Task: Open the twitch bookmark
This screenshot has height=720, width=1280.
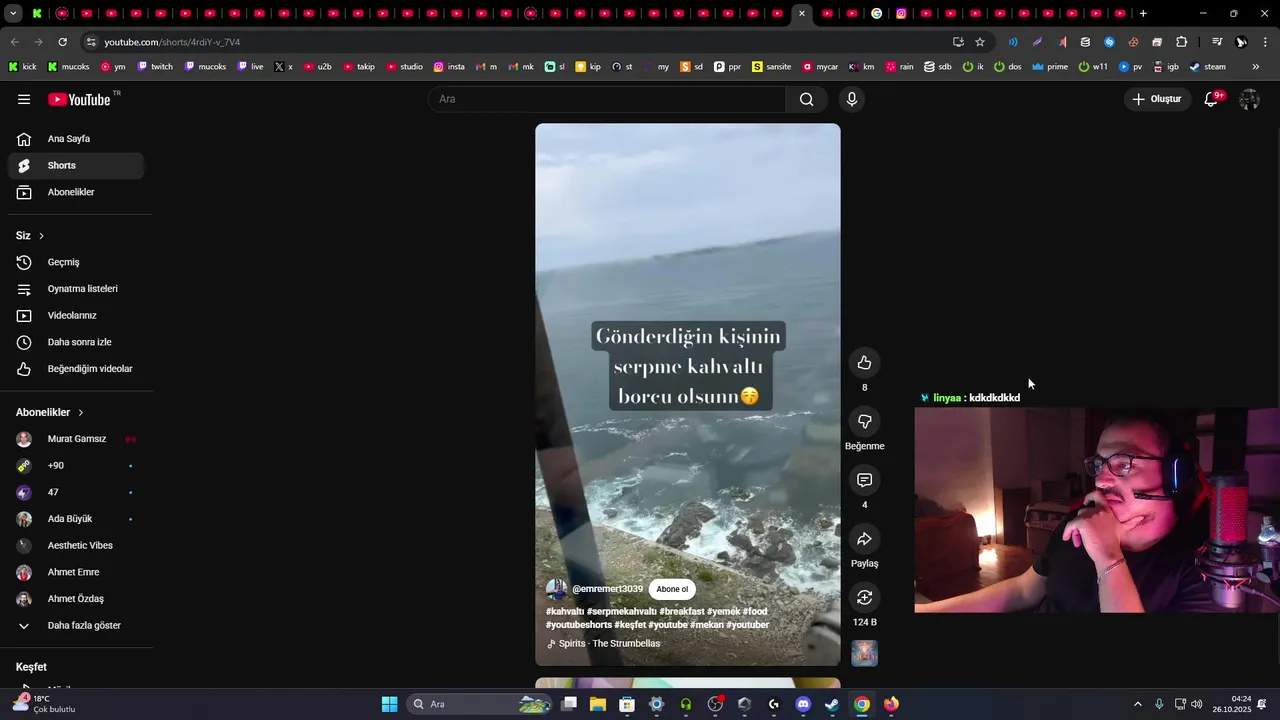Action: [x=155, y=67]
